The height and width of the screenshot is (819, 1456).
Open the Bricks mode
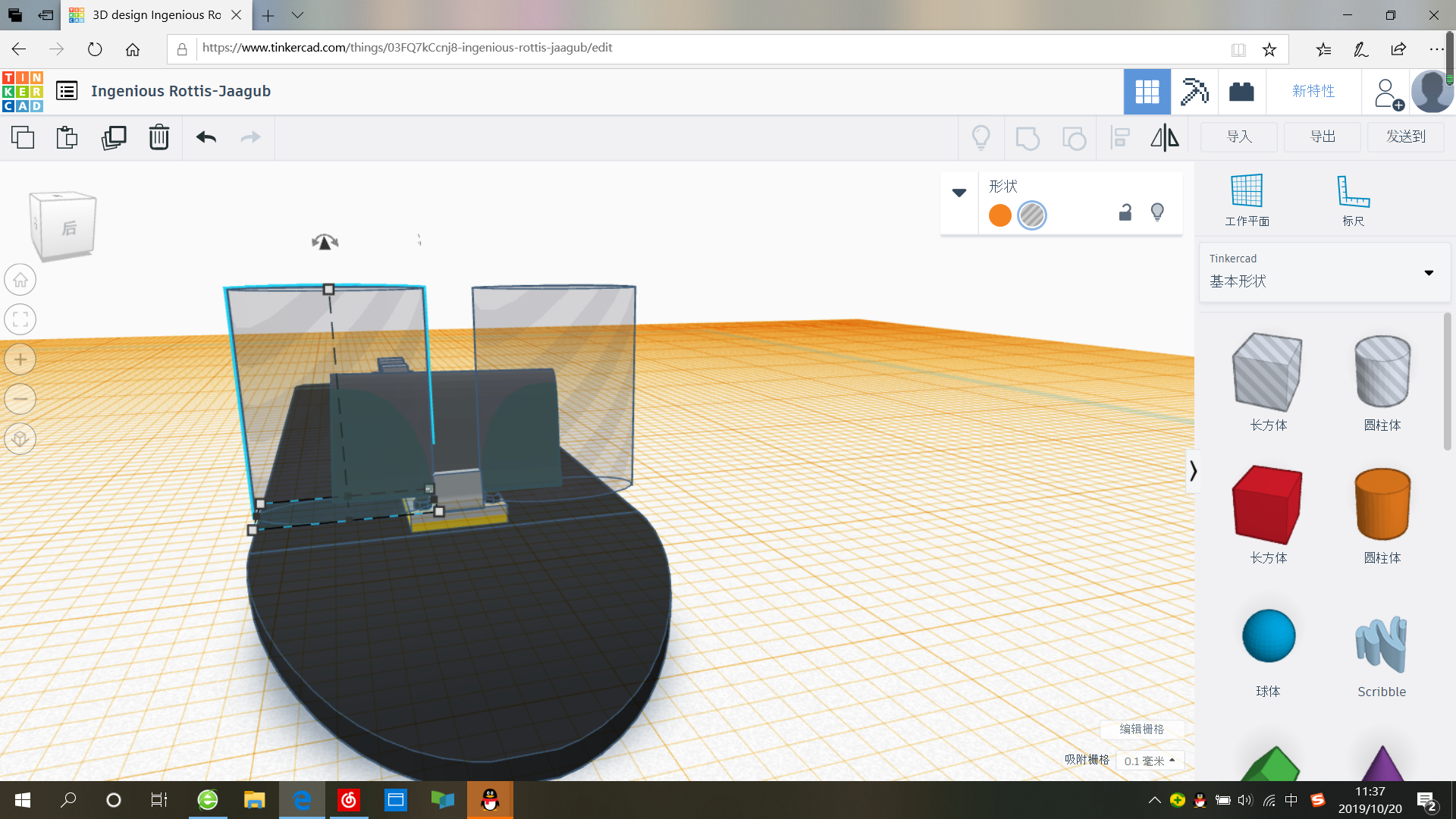pos(1241,92)
